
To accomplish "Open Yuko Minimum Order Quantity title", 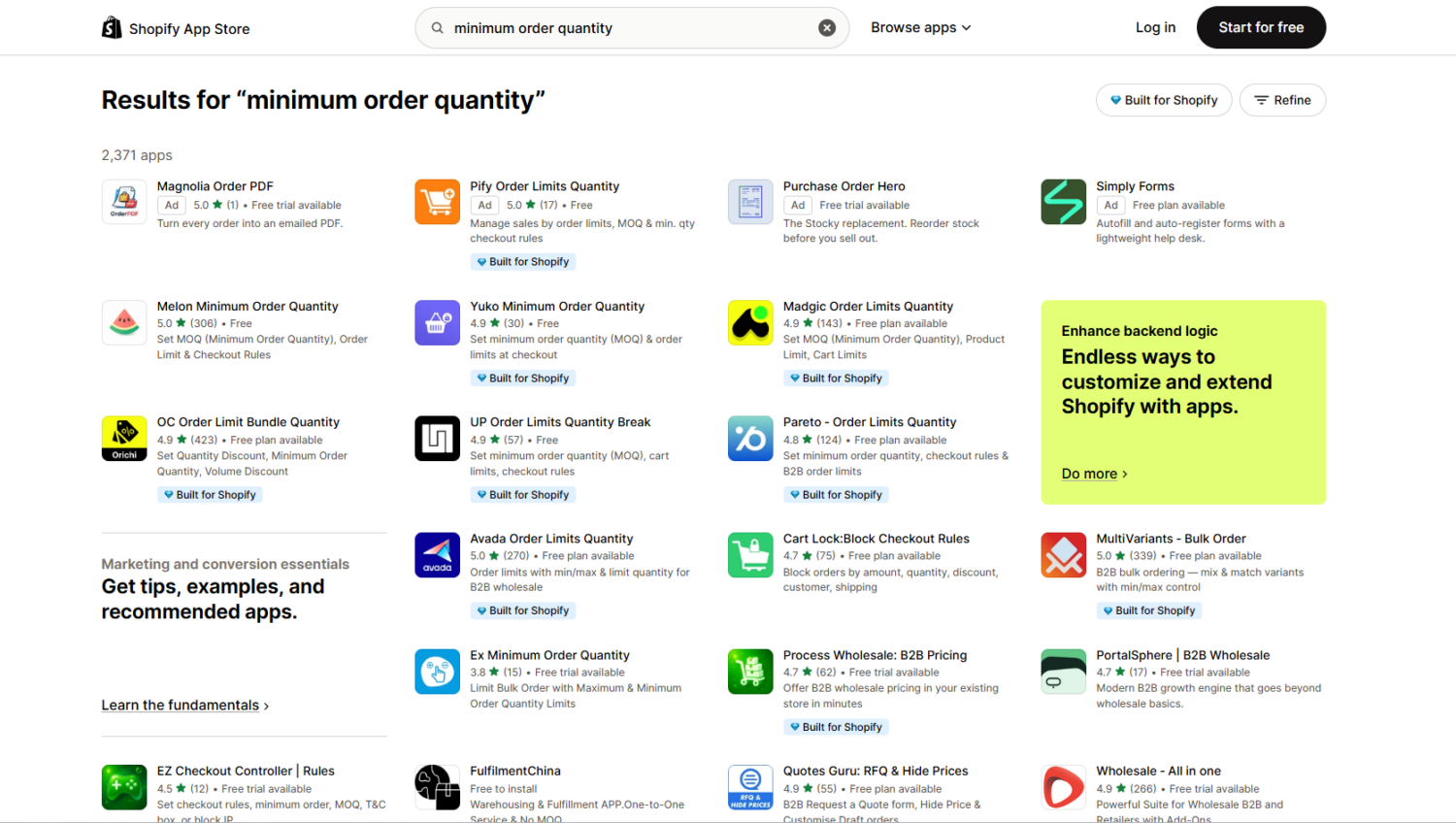I will pyautogui.click(x=557, y=306).
